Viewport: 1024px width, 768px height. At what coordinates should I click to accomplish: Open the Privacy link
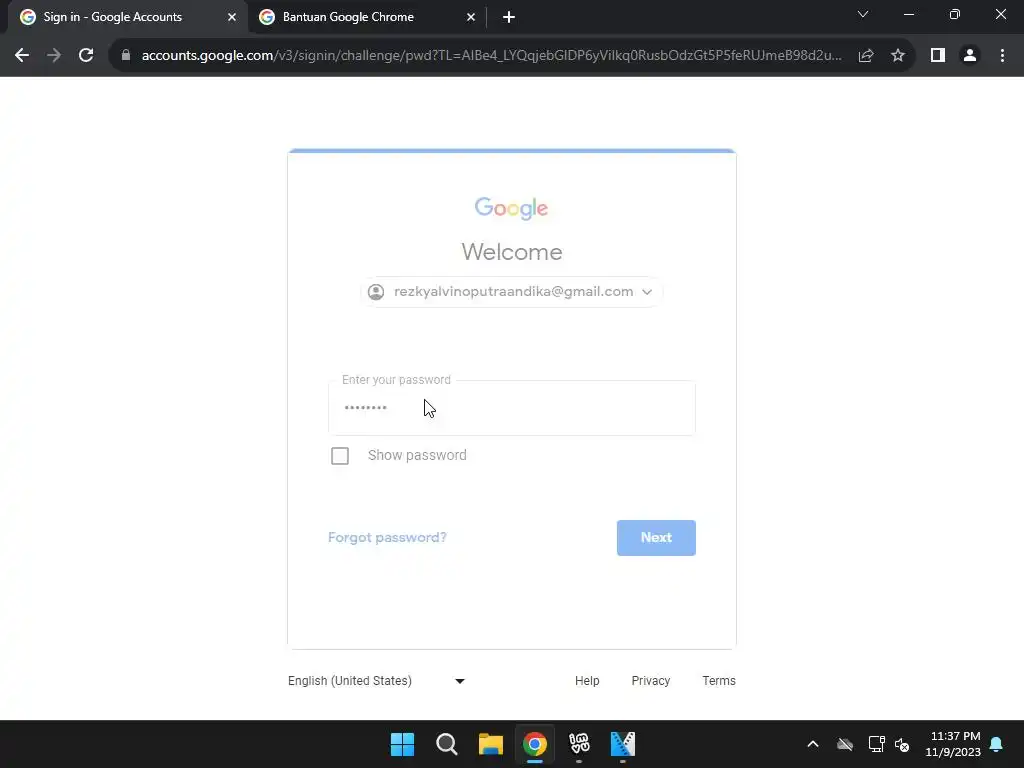coord(650,680)
